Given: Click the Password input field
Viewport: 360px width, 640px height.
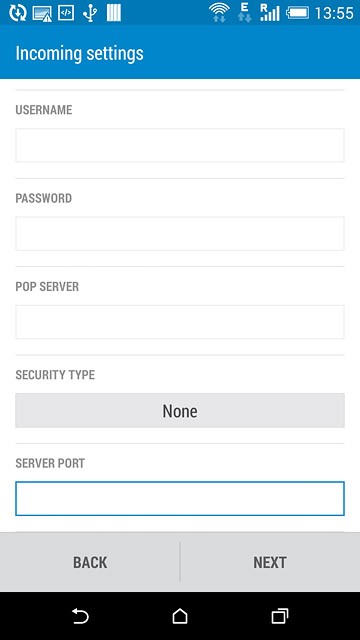Looking at the screenshot, I should (180, 233).
